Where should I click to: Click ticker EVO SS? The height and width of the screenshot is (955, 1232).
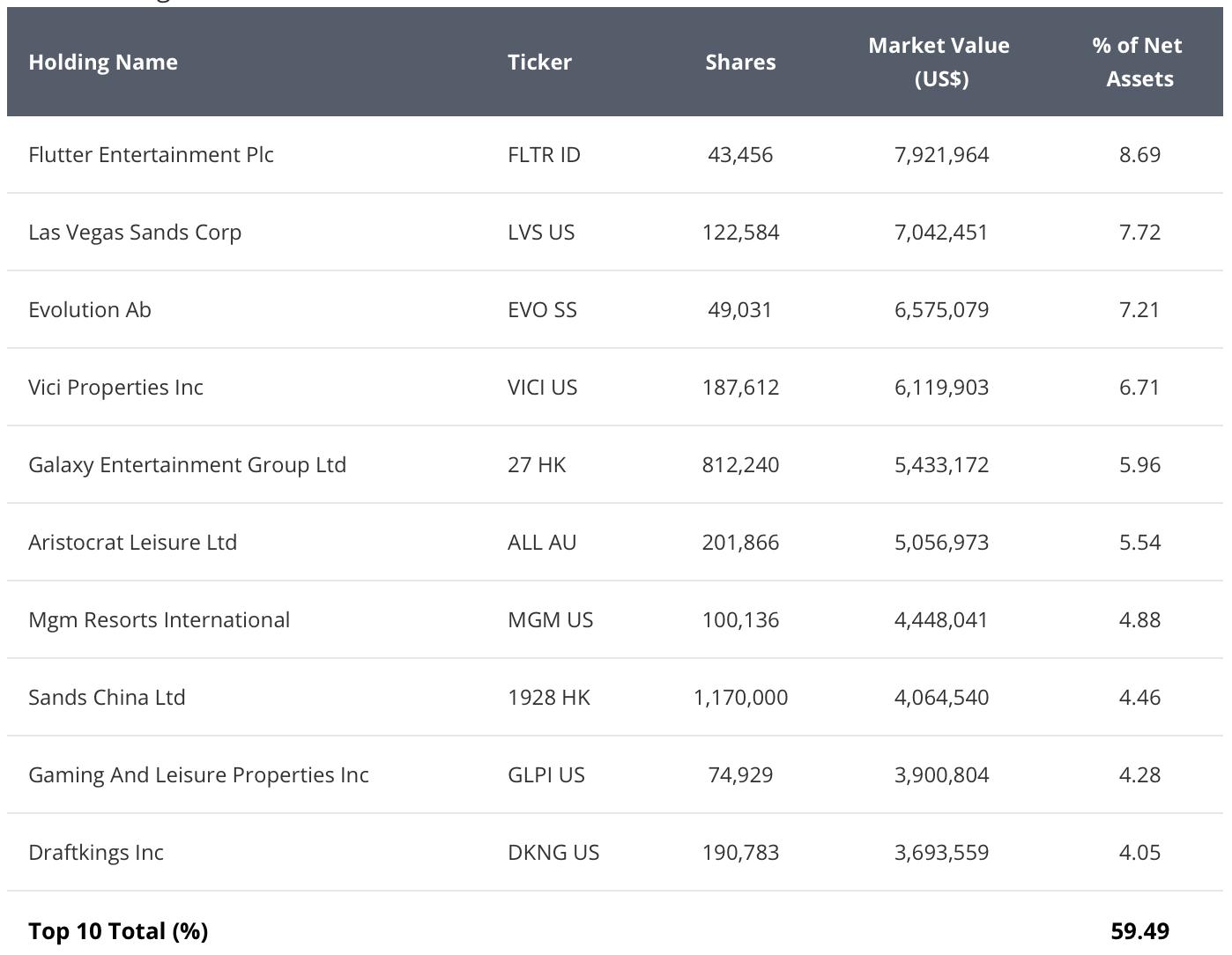click(542, 309)
